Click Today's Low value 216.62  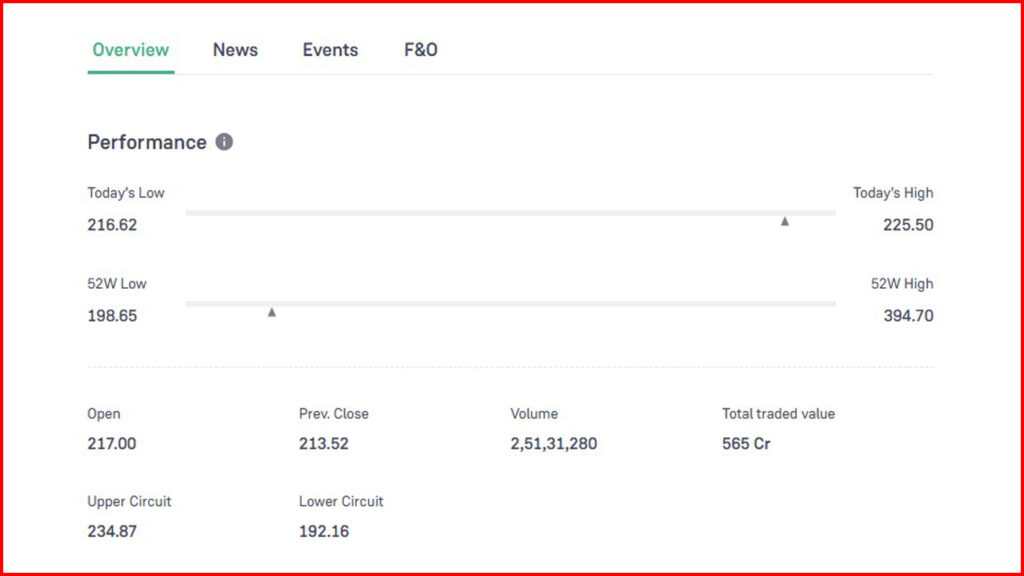pyautogui.click(x=112, y=225)
